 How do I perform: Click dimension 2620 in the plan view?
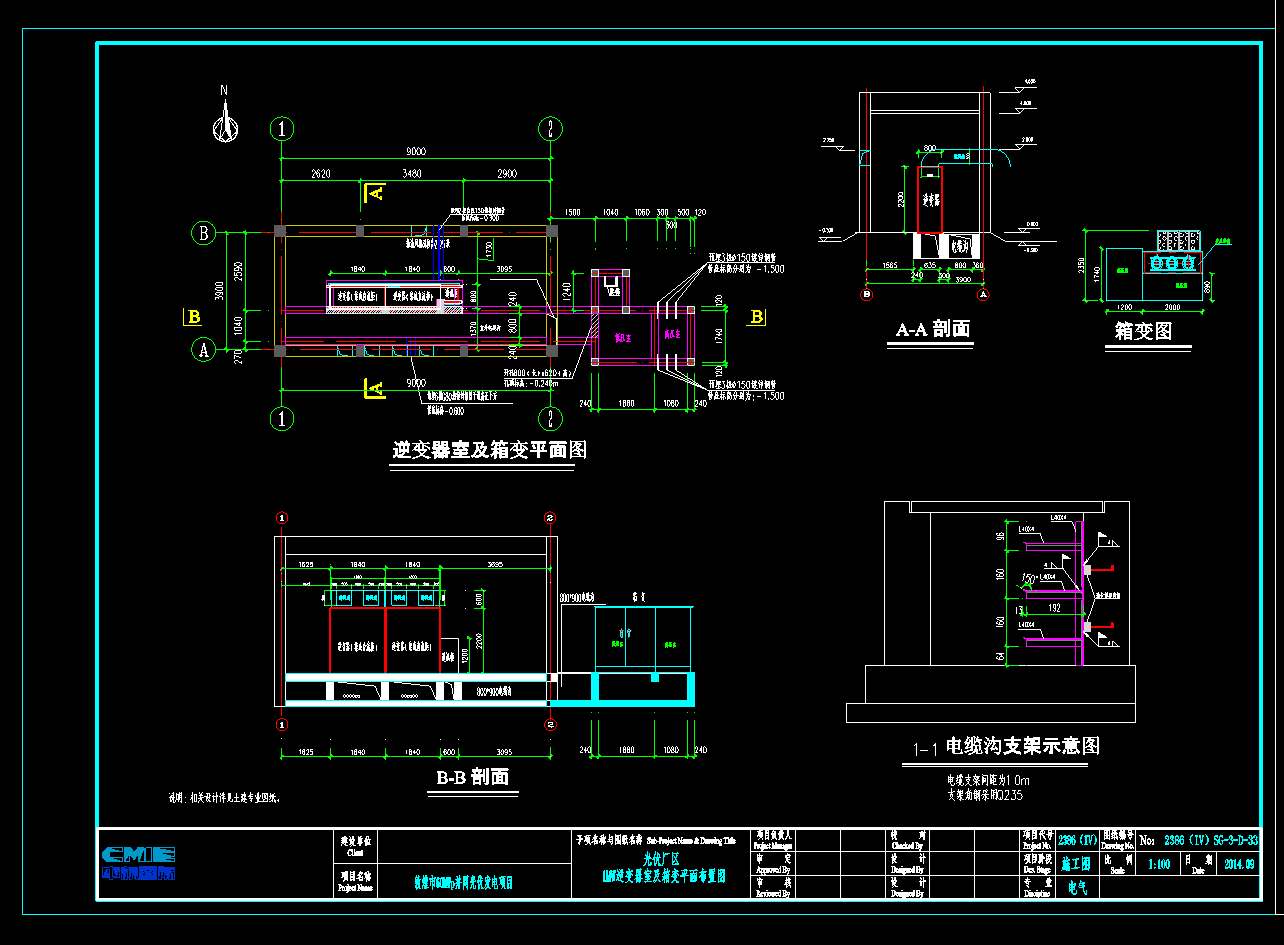pyautogui.click(x=320, y=174)
